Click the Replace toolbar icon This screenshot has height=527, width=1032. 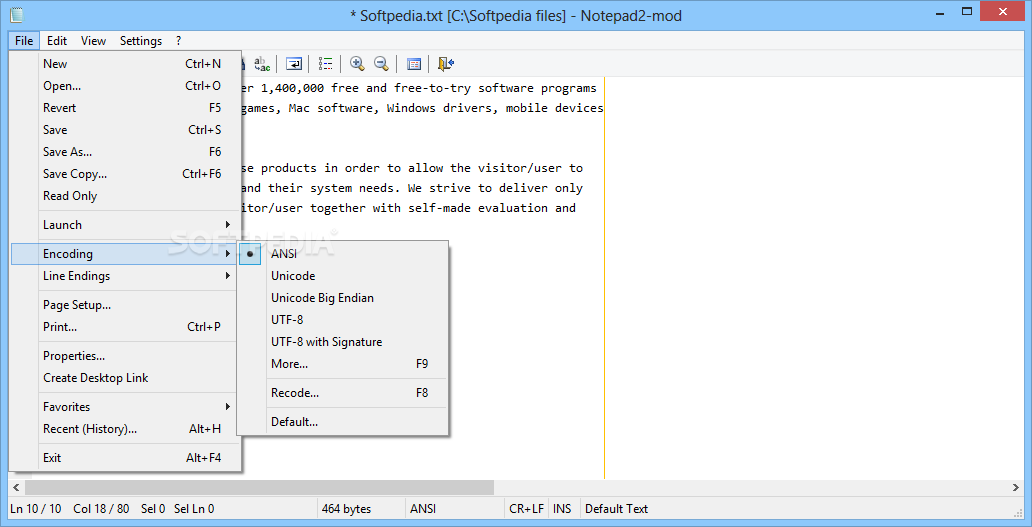click(x=263, y=63)
